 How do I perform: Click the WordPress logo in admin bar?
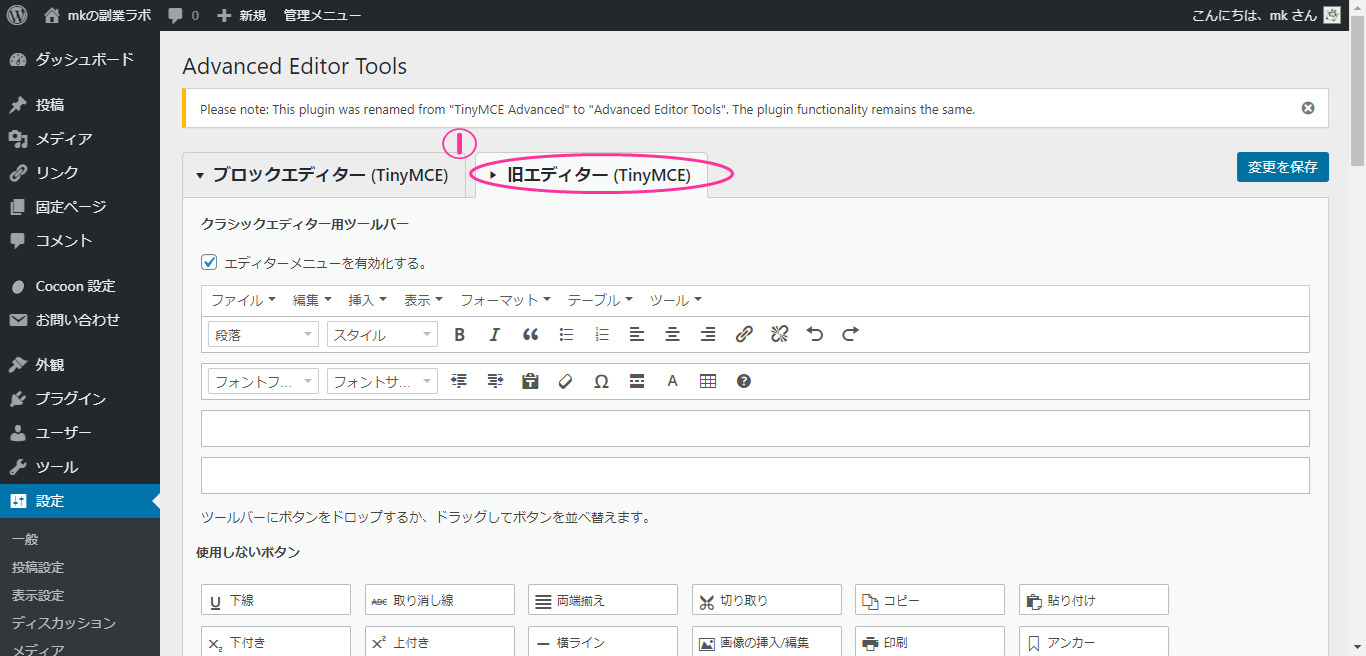[17, 15]
